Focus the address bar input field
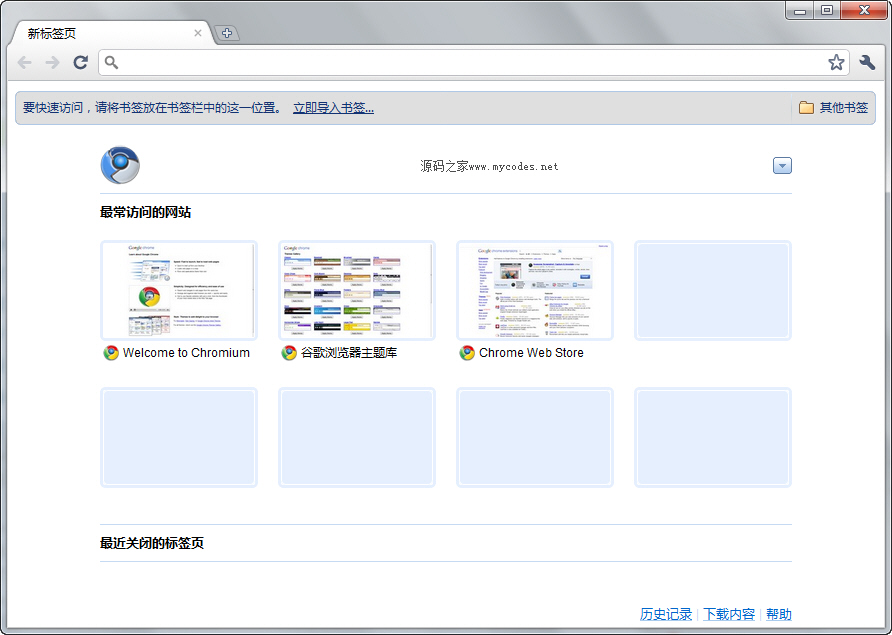This screenshot has width=892, height=635. pyautogui.click(x=470, y=63)
